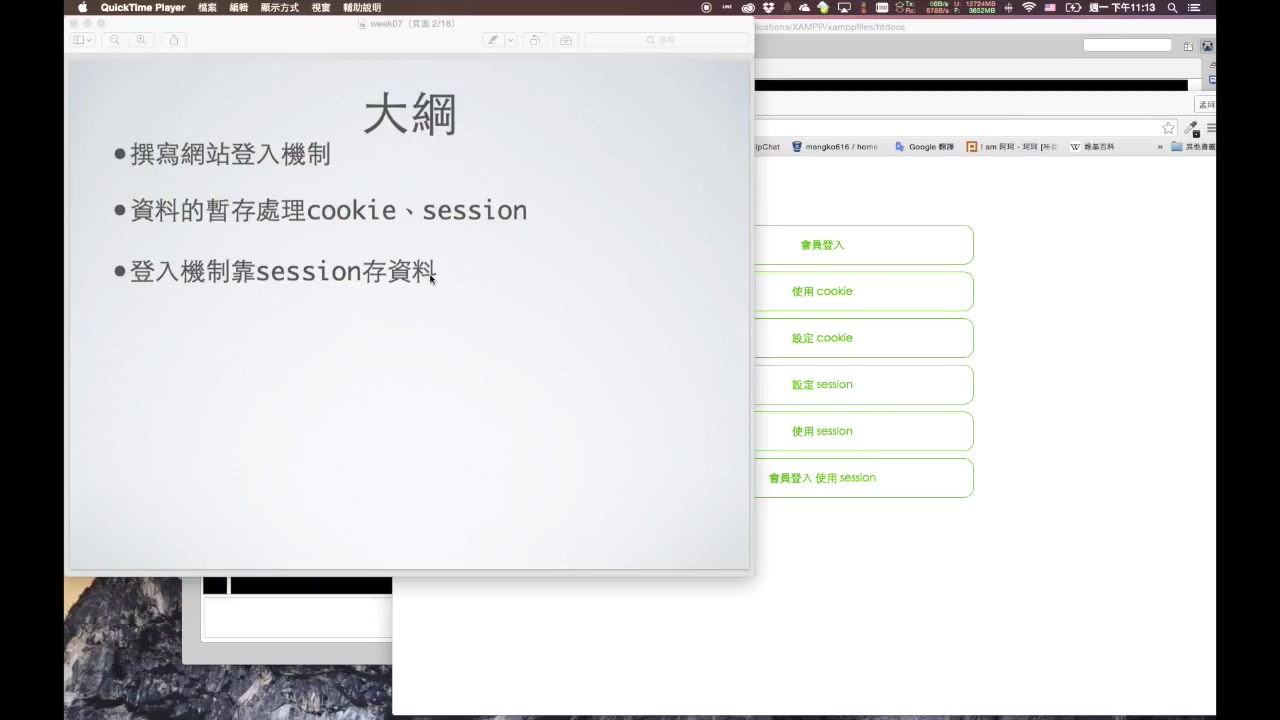Click the slide heading 大綱
This screenshot has height=720, width=1280.
tap(410, 114)
